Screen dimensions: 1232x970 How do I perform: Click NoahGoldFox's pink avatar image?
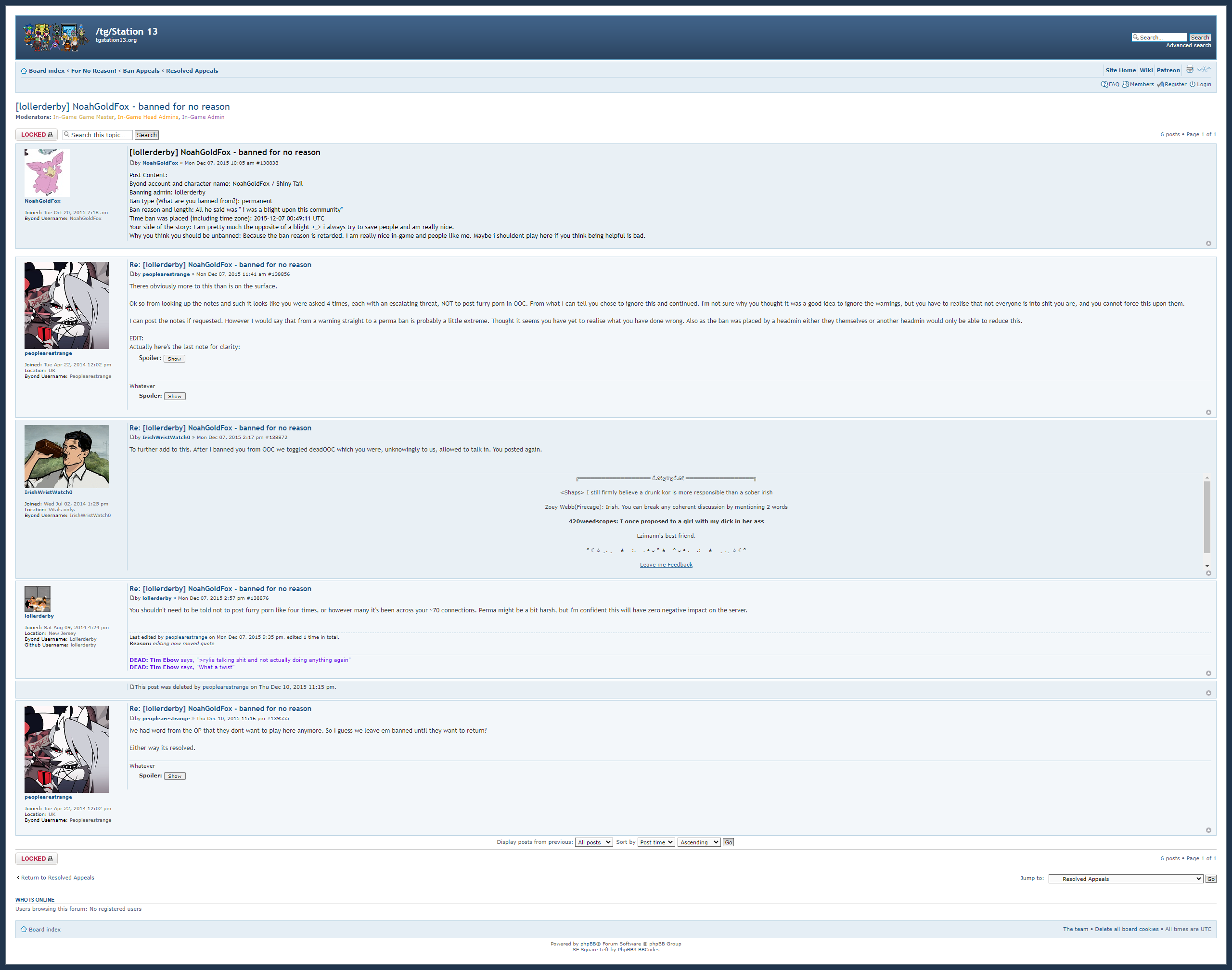[x=48, y=173]
